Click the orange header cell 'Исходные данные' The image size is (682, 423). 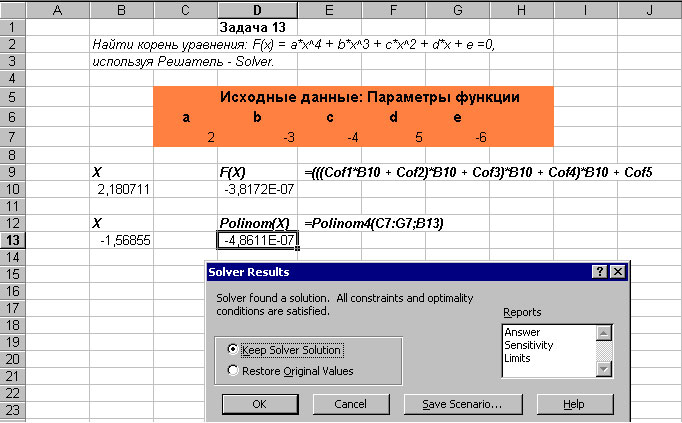click(353, 97)
